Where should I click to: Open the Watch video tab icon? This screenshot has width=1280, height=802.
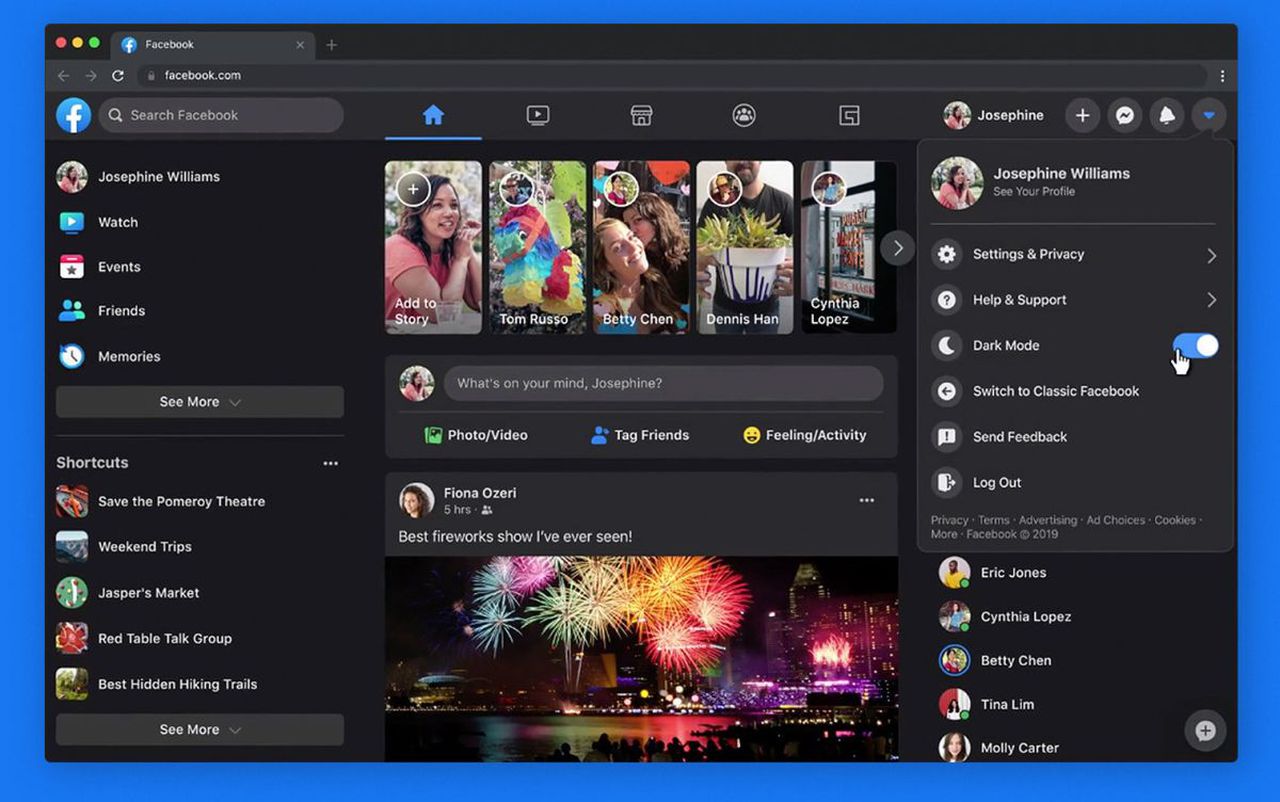pyautogui.click(x=538, y=116)
